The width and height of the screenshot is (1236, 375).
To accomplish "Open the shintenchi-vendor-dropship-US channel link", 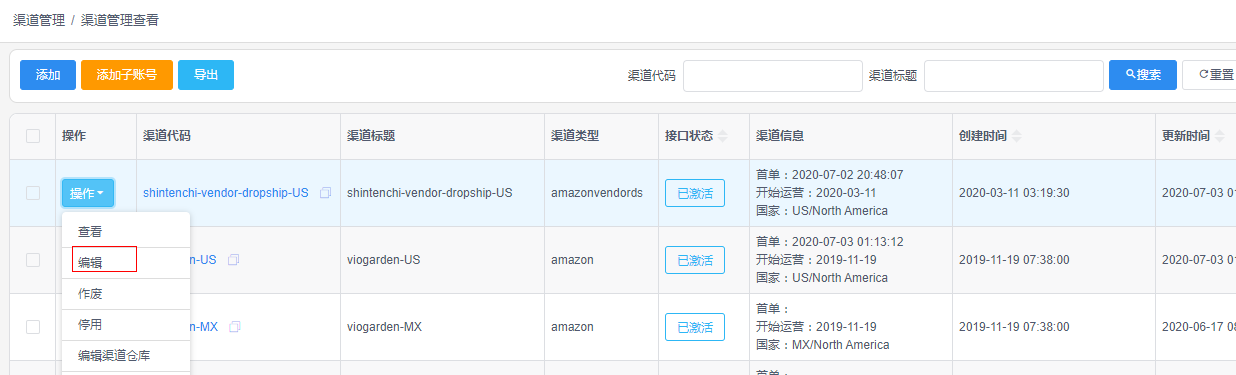I will 226,193.
